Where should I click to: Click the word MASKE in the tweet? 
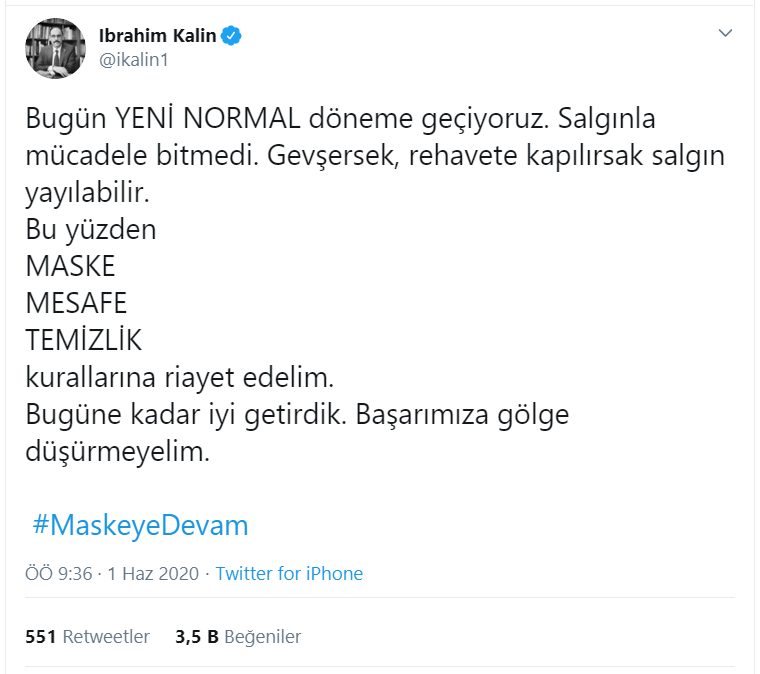[x=70, y=266]
